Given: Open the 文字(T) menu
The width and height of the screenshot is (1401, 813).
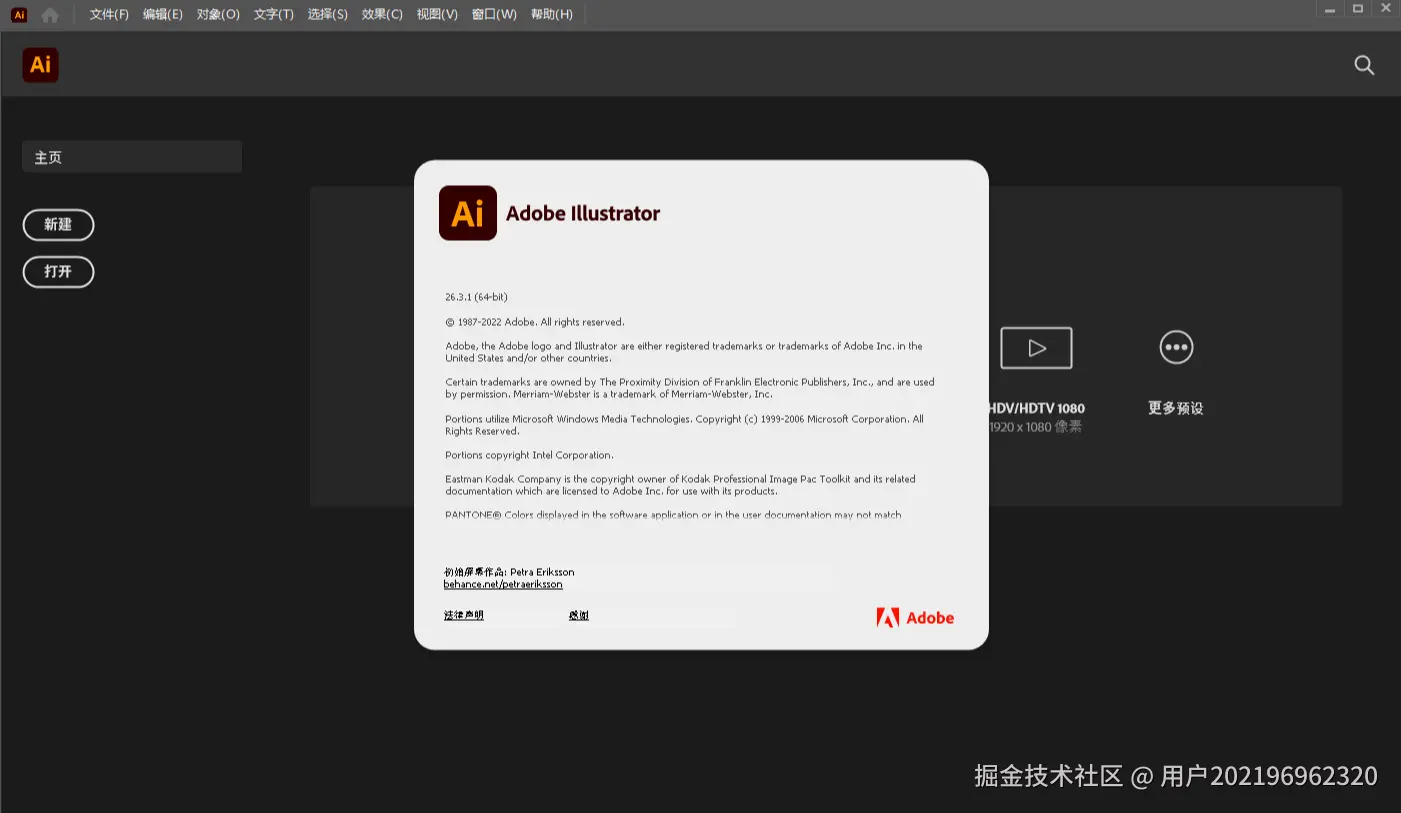Looking at the screenshot, I should pos(274,14).
